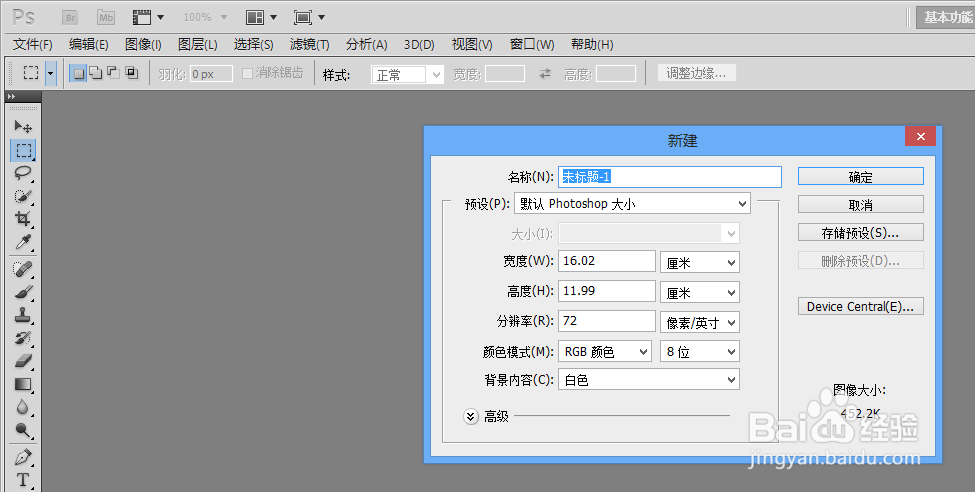Image resolution: width=975 pixels, height=492 pixels.
Task: Open the 文件(F) menu
Action: [32, 45]
